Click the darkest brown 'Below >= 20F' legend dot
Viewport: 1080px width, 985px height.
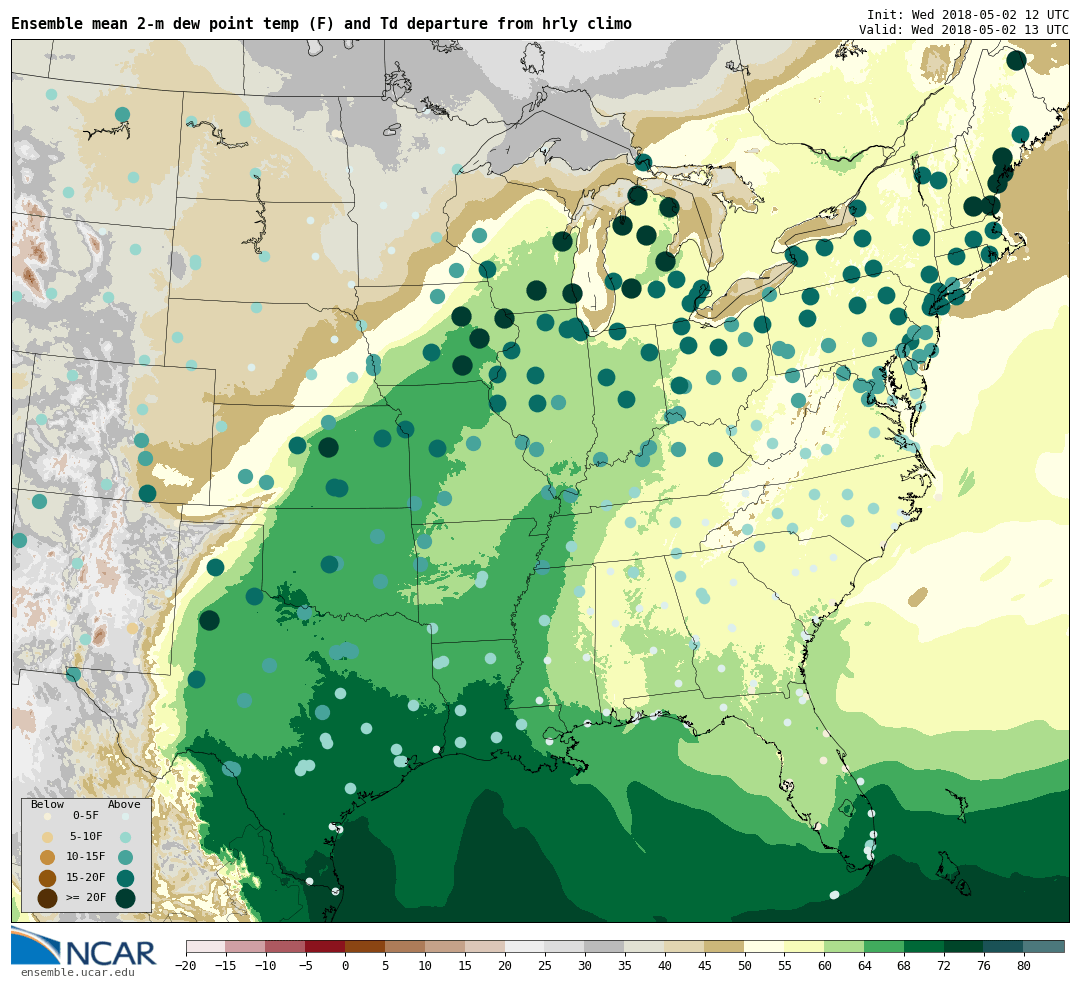pos(48,898)
